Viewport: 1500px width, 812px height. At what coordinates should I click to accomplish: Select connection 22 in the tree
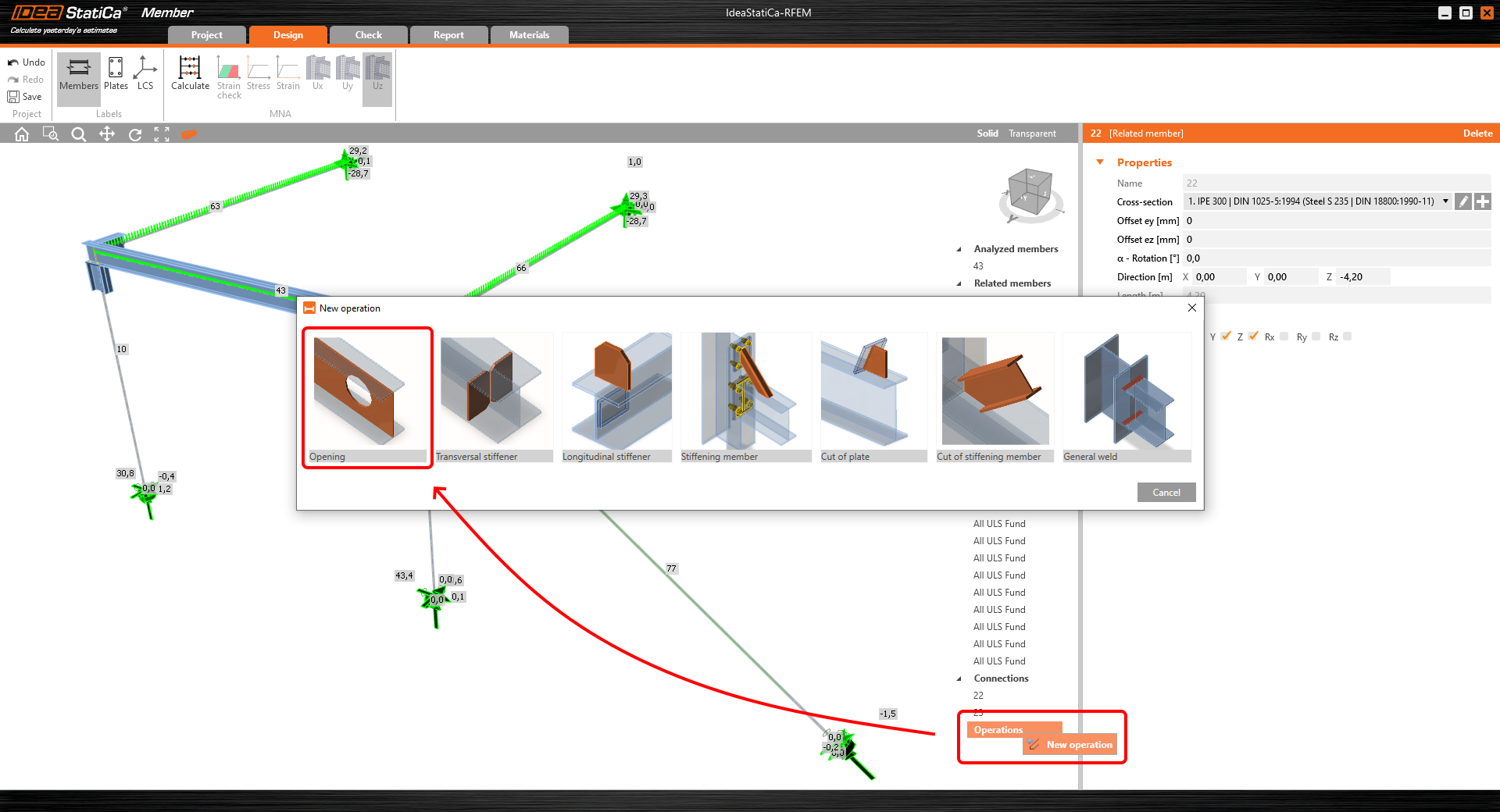click(978, 696)
